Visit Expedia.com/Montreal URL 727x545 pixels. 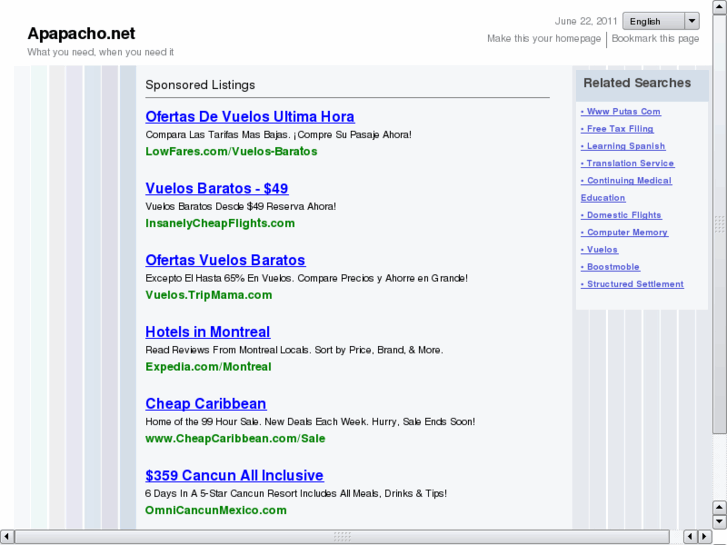[x=208, y=367]
